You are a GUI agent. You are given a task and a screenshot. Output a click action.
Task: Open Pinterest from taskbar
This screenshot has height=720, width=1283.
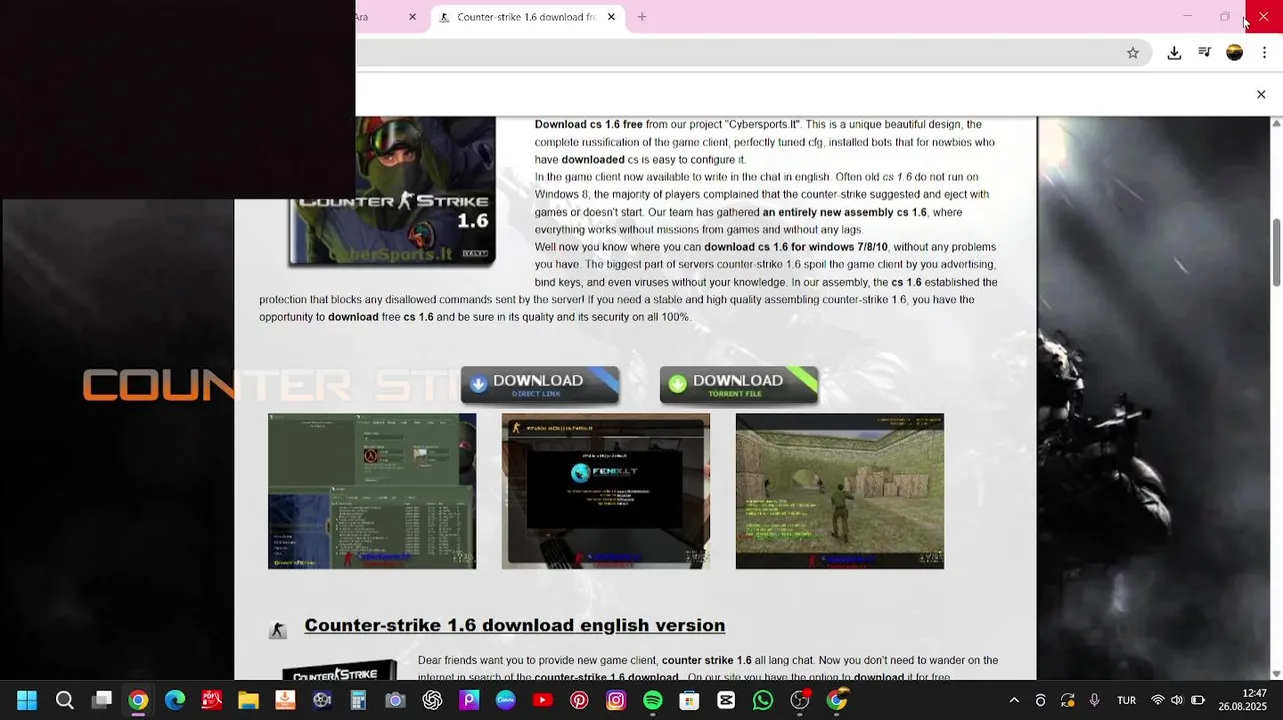[579, 701]
